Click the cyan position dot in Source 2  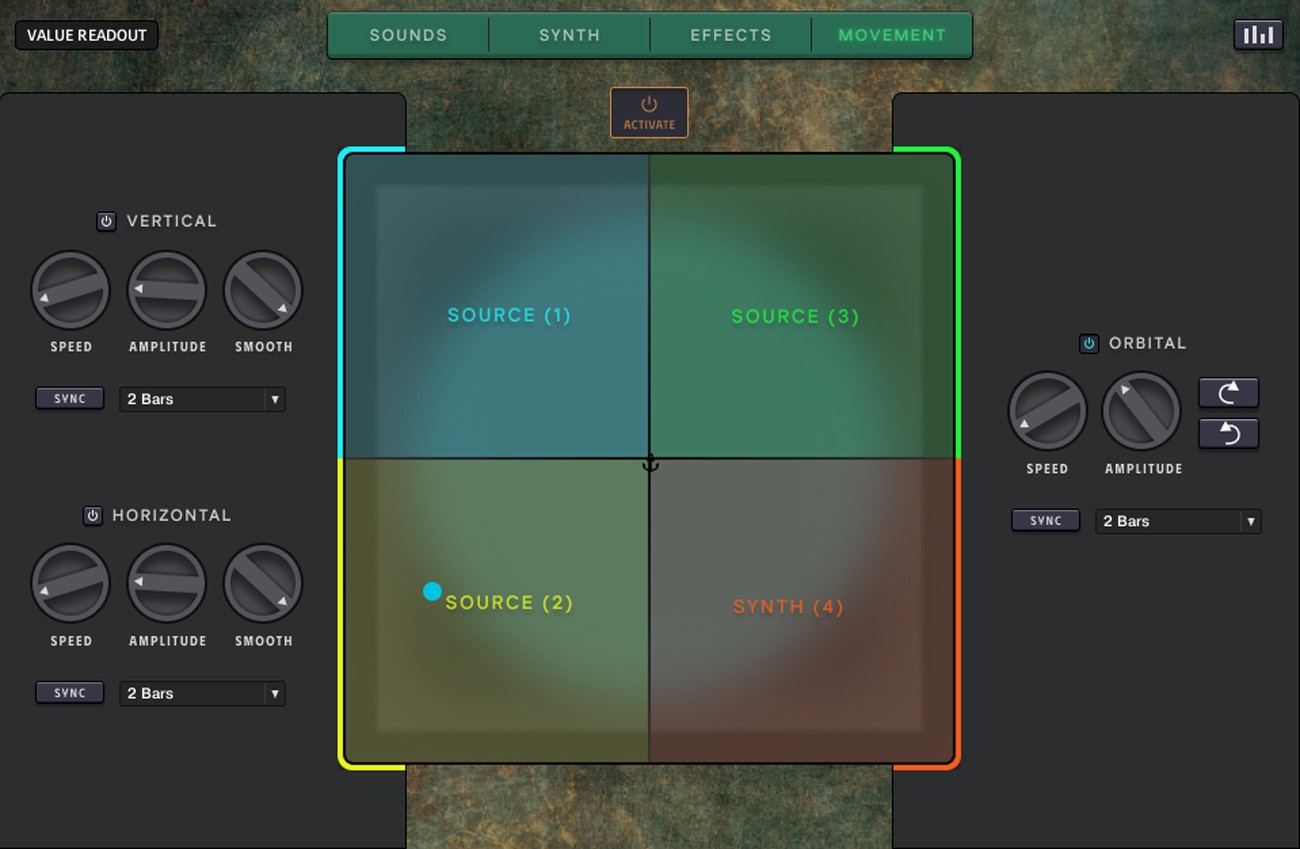click(432, 591)
